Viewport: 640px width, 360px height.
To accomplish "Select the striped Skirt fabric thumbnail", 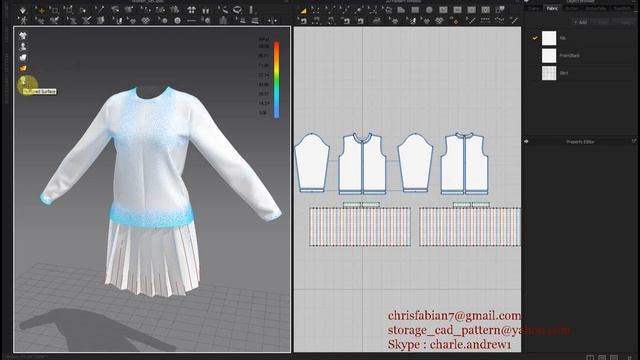I will tap(549, 73).
